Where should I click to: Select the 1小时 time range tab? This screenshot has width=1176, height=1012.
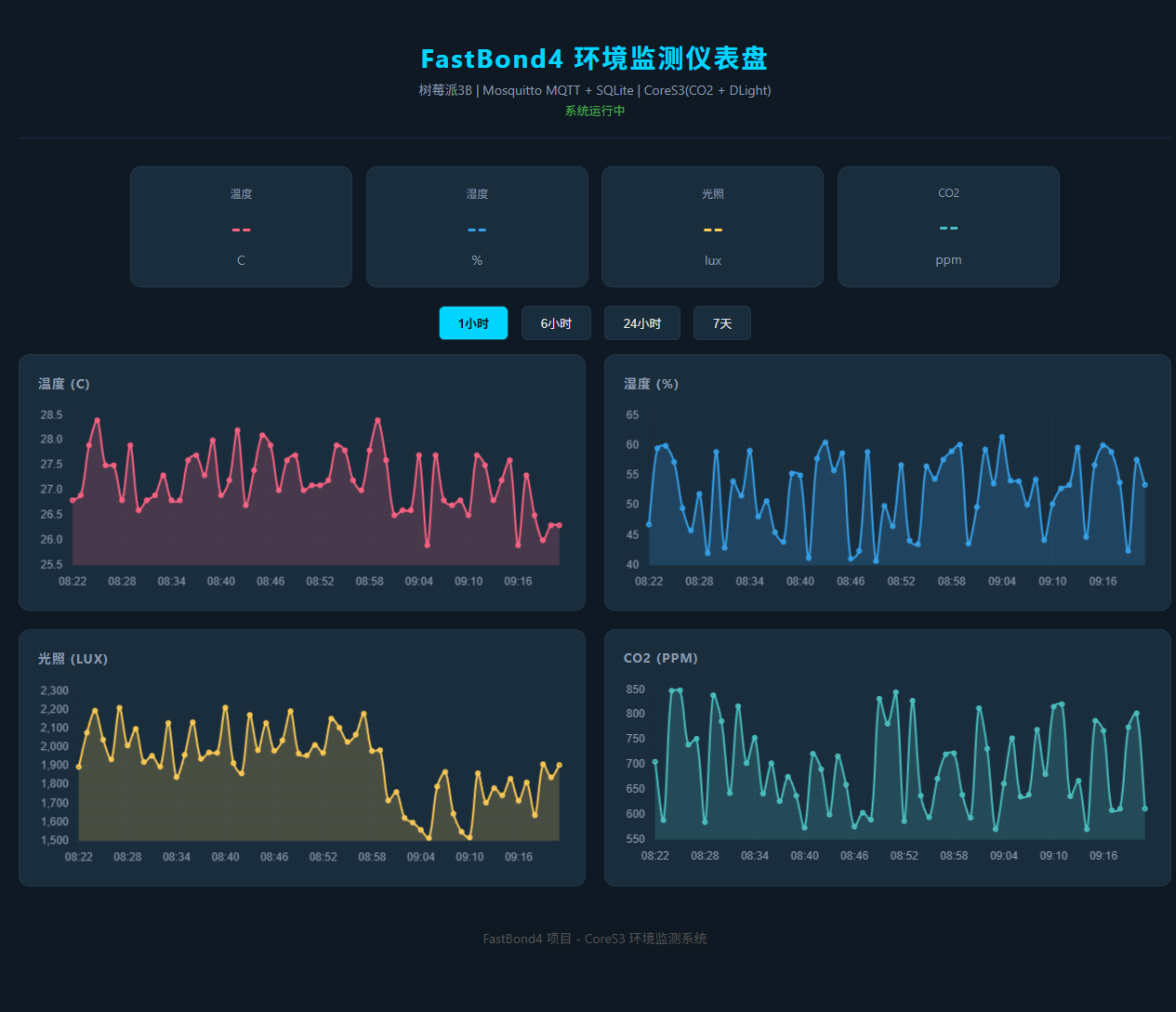[x=473, y=323]
